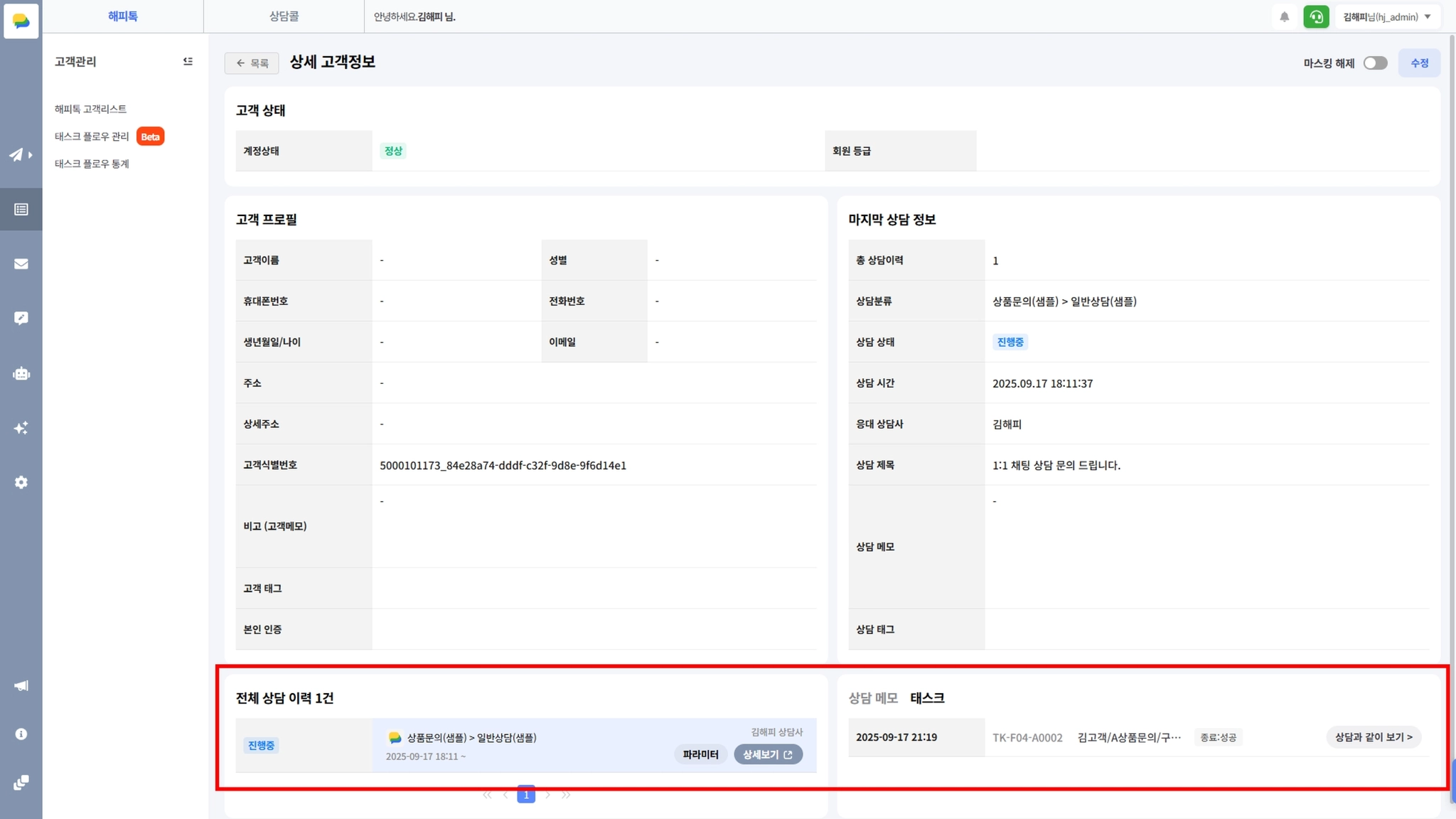Open settings gear icon in left sidebar
Viewport: 1456px width, 819px height.
21,482
